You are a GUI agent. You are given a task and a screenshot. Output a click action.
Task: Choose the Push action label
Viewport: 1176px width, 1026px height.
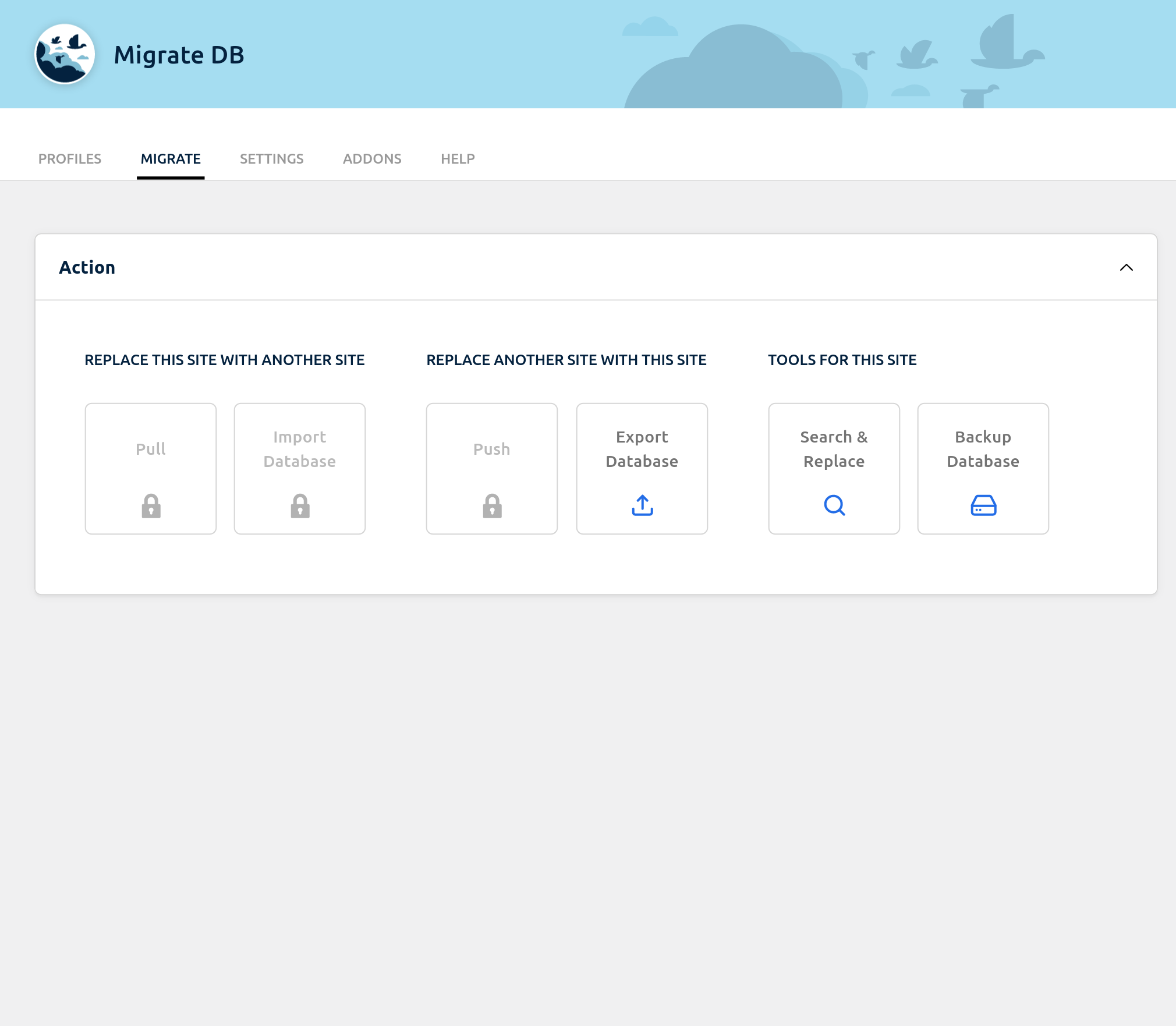(x=492, y=449)
